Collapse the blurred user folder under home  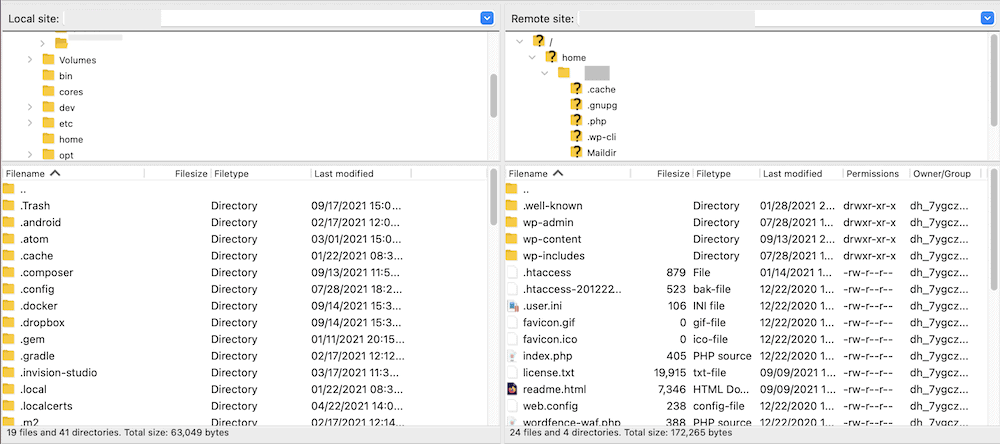(545, 73)
